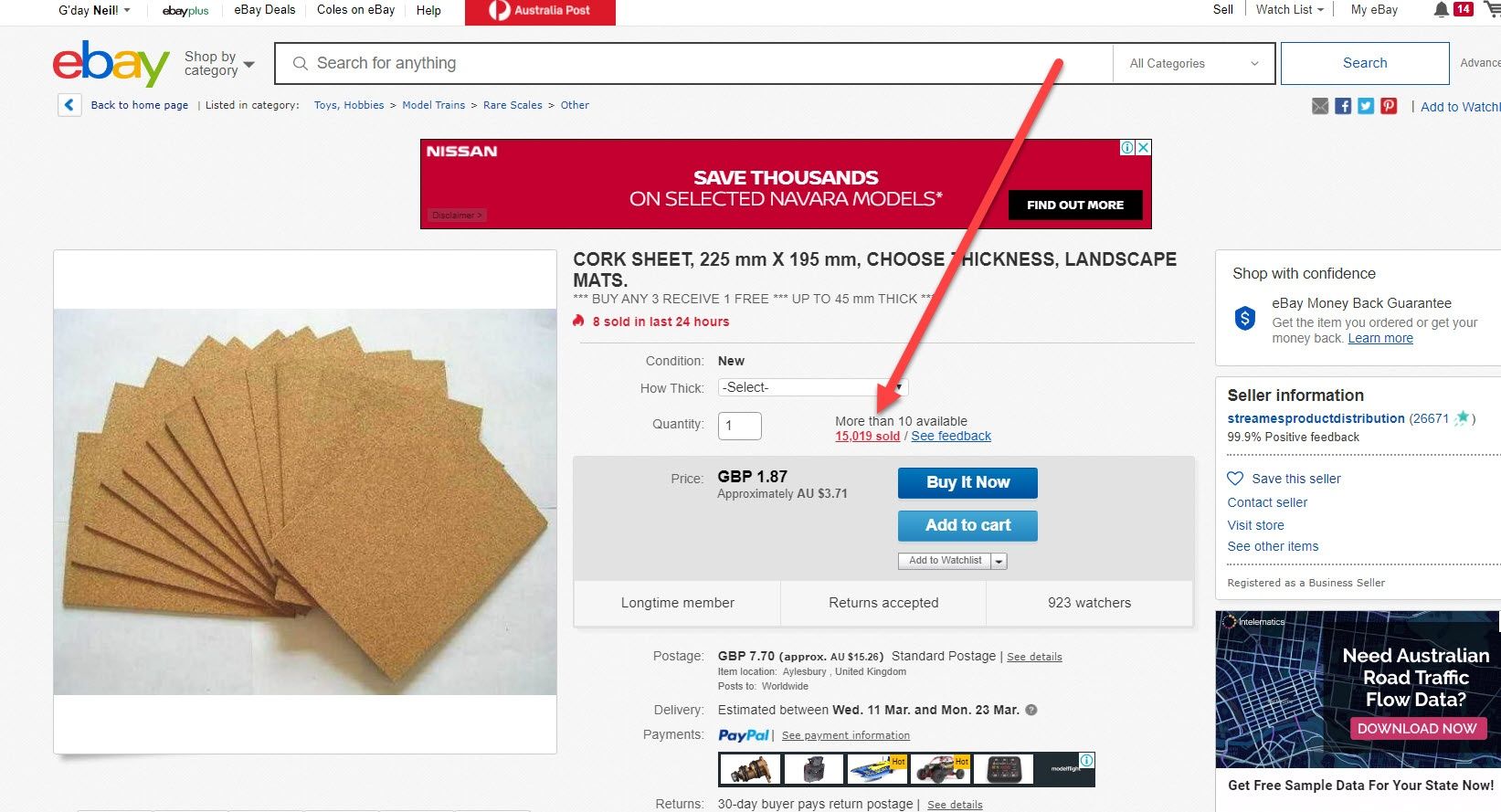Open My eBay menu
The image size is (1501, 812).
[1374, 10]
